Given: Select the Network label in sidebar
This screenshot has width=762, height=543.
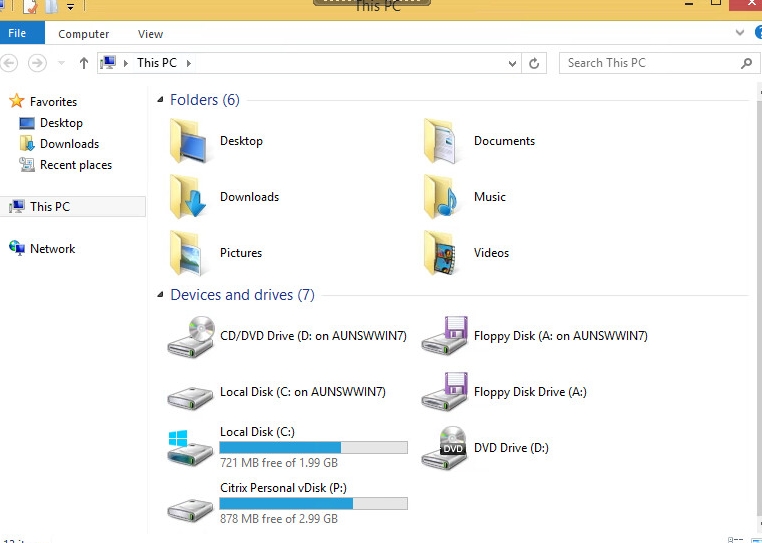Looking at the screenshot, I should 52,249.
